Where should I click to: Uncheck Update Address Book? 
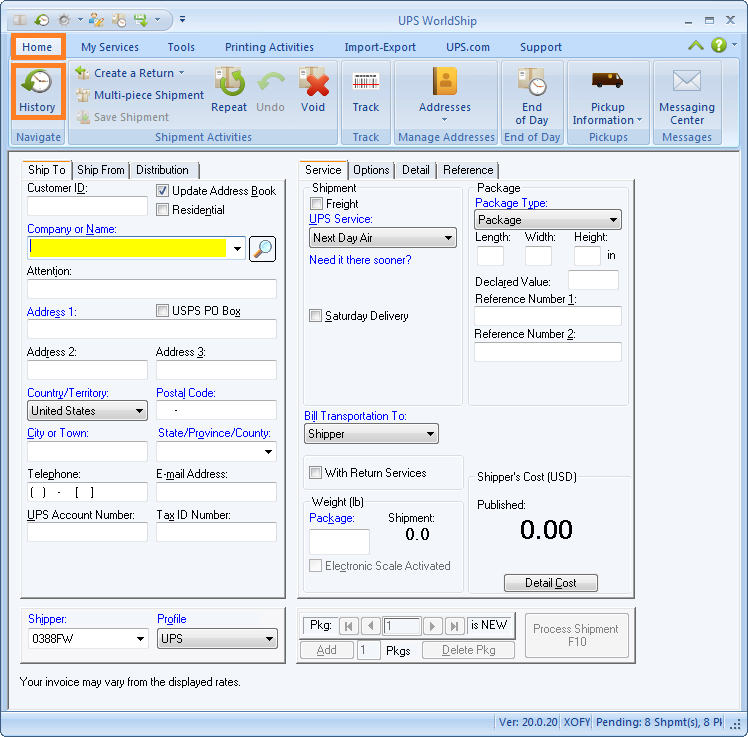162,191
